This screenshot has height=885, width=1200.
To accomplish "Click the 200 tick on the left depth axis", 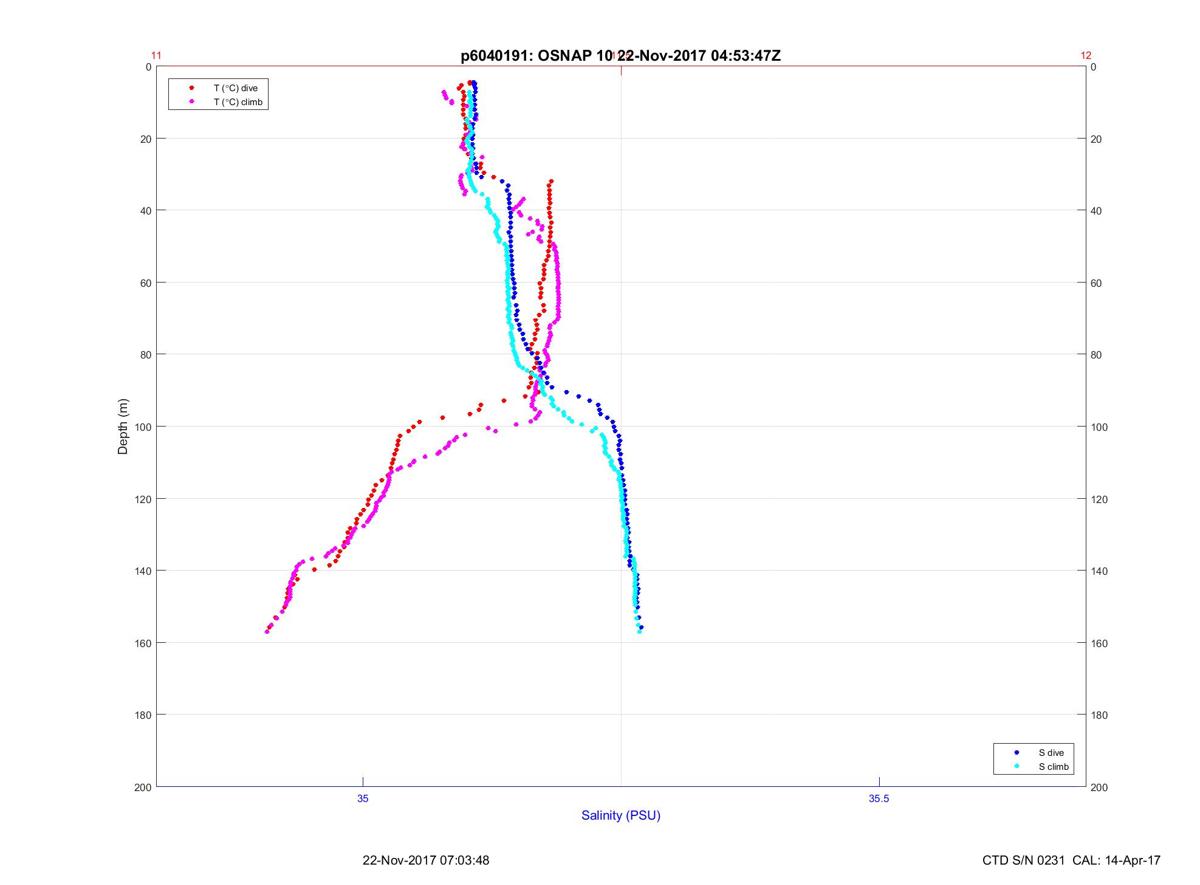I will (141, 787).
